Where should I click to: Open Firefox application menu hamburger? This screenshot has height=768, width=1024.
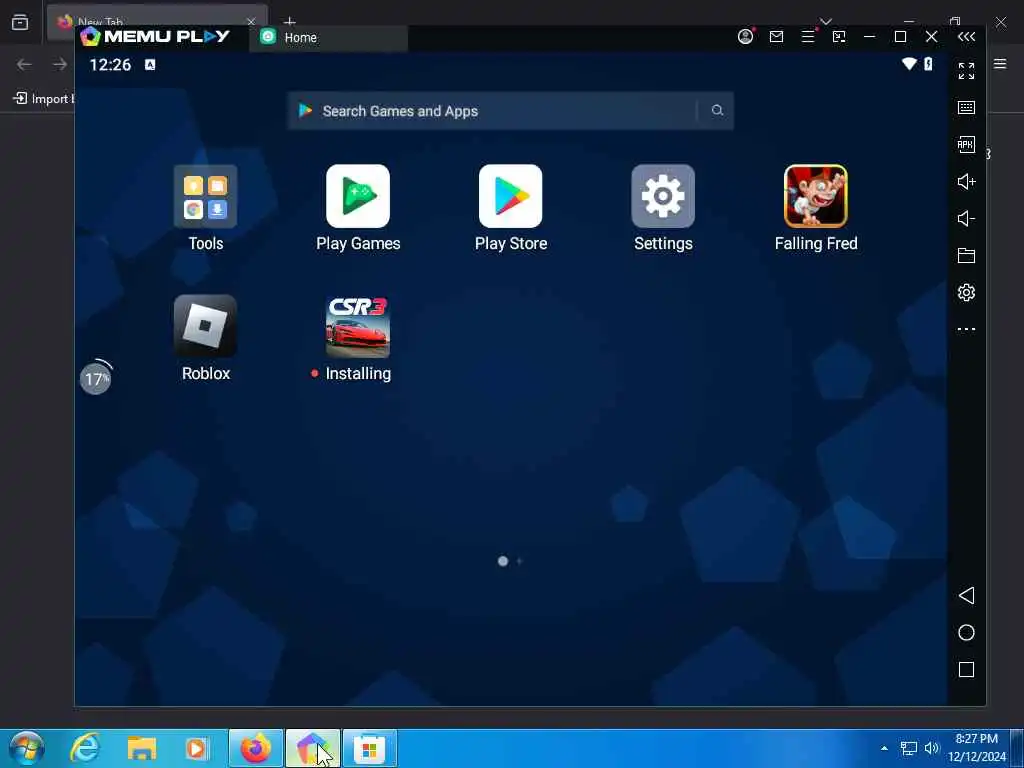tap(1000, 63)
